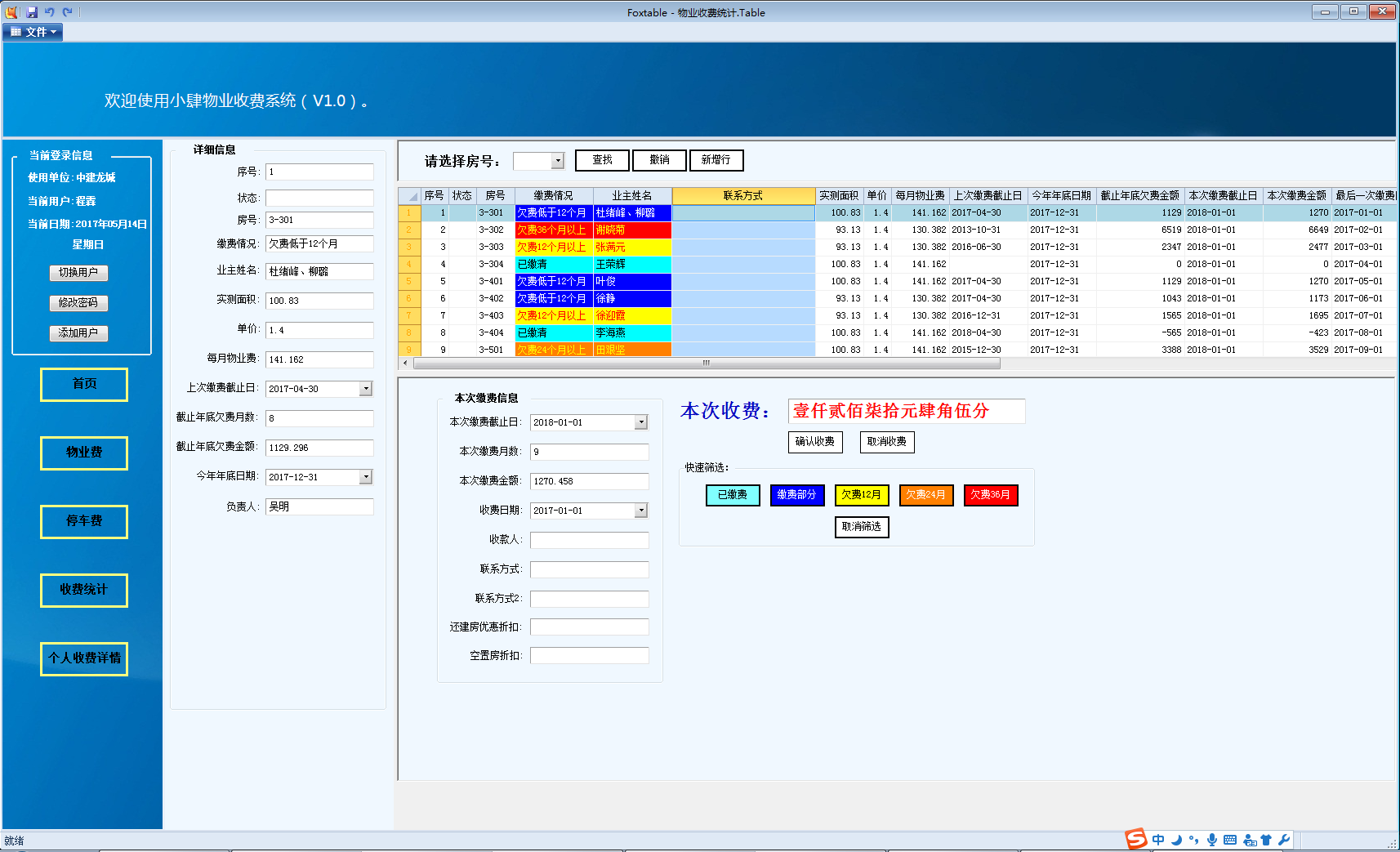Open the 文件 menu
Viewport: 1400px width, 852px height.
[x=33, y=32]
